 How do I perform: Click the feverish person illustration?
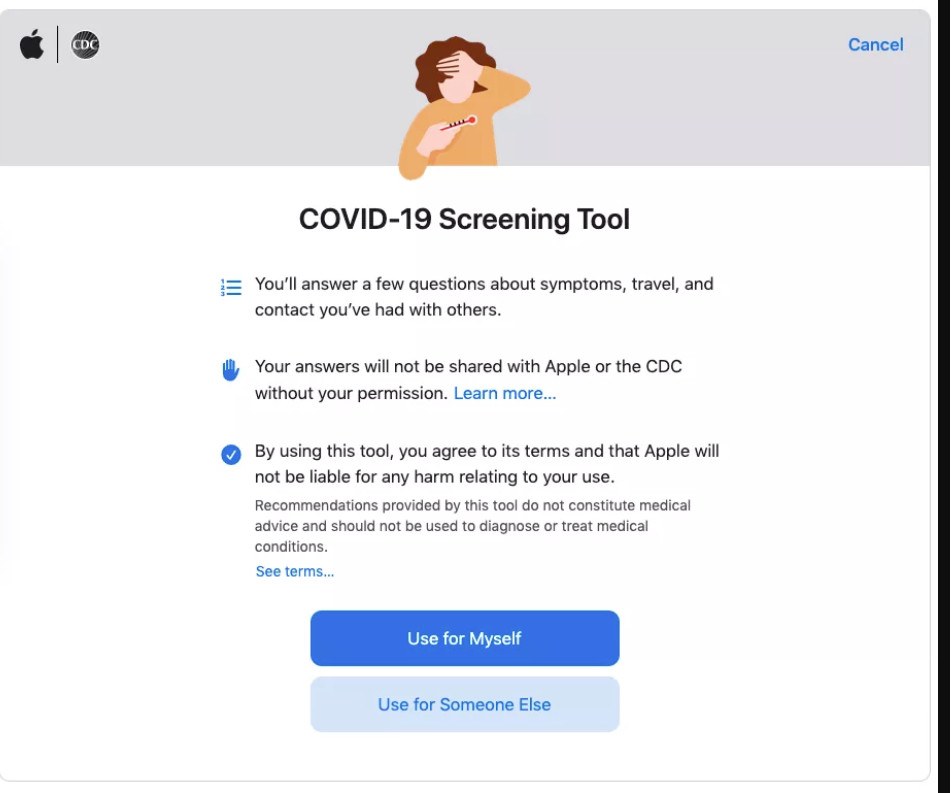click(464, 108)
